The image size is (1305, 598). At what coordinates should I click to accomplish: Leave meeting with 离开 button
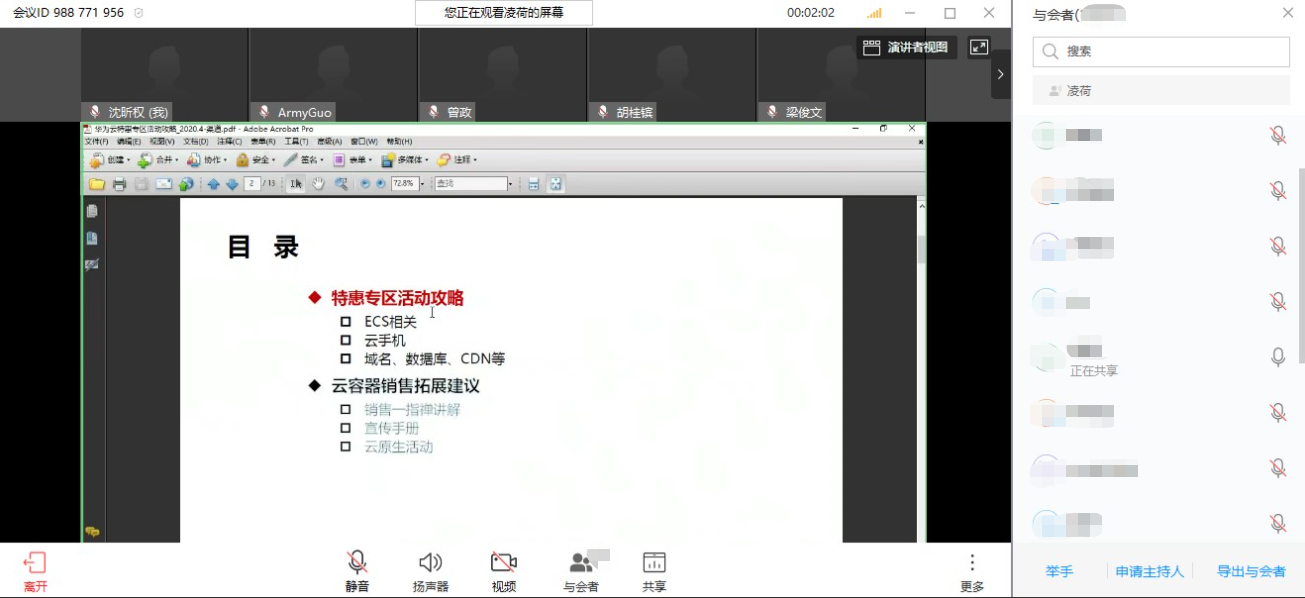[35, 571]
